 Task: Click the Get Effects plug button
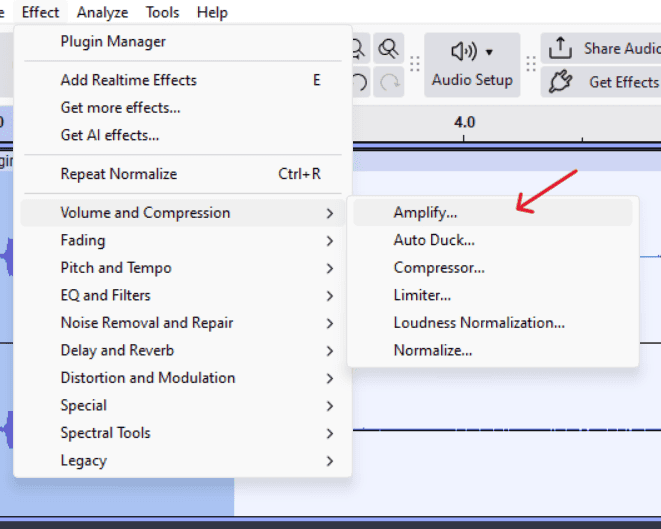[x=602, y=82]
